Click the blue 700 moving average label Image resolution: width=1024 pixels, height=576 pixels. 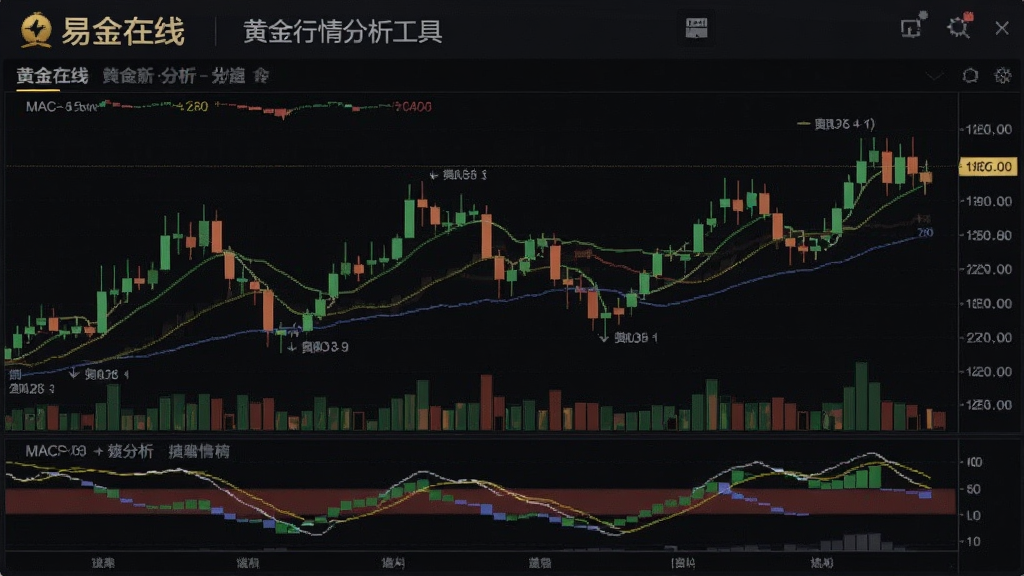pyautogui.click(x=925, y=232)
